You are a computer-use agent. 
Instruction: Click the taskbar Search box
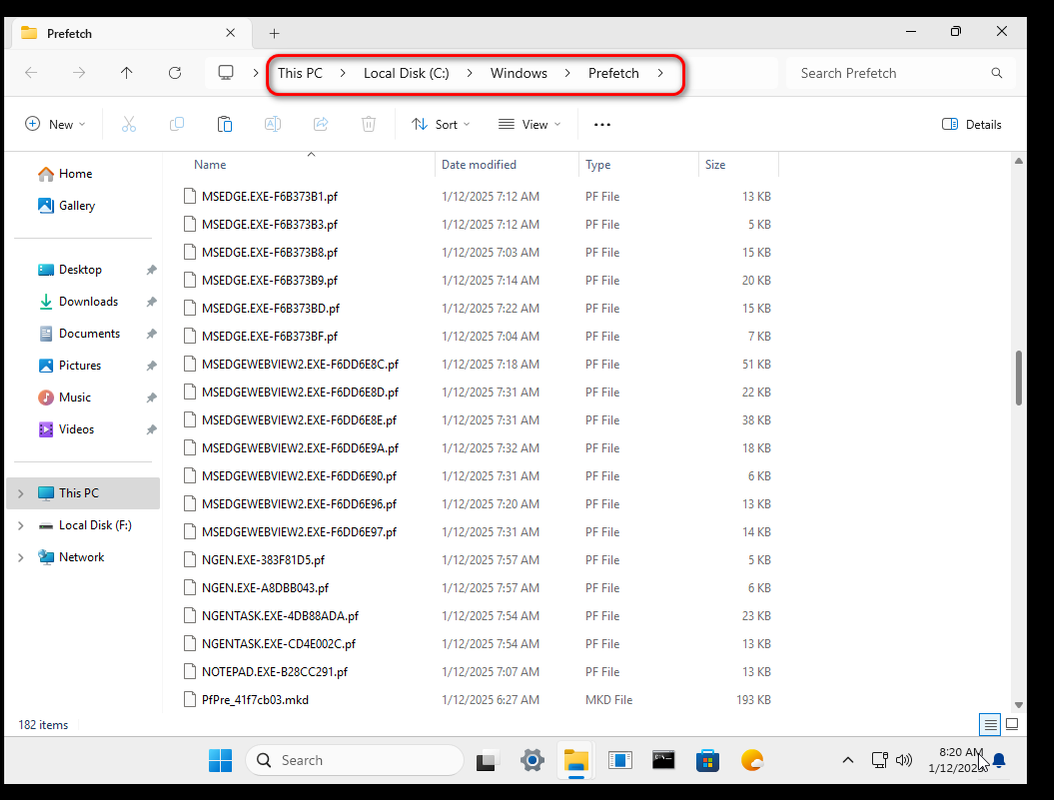click(355, 760)
